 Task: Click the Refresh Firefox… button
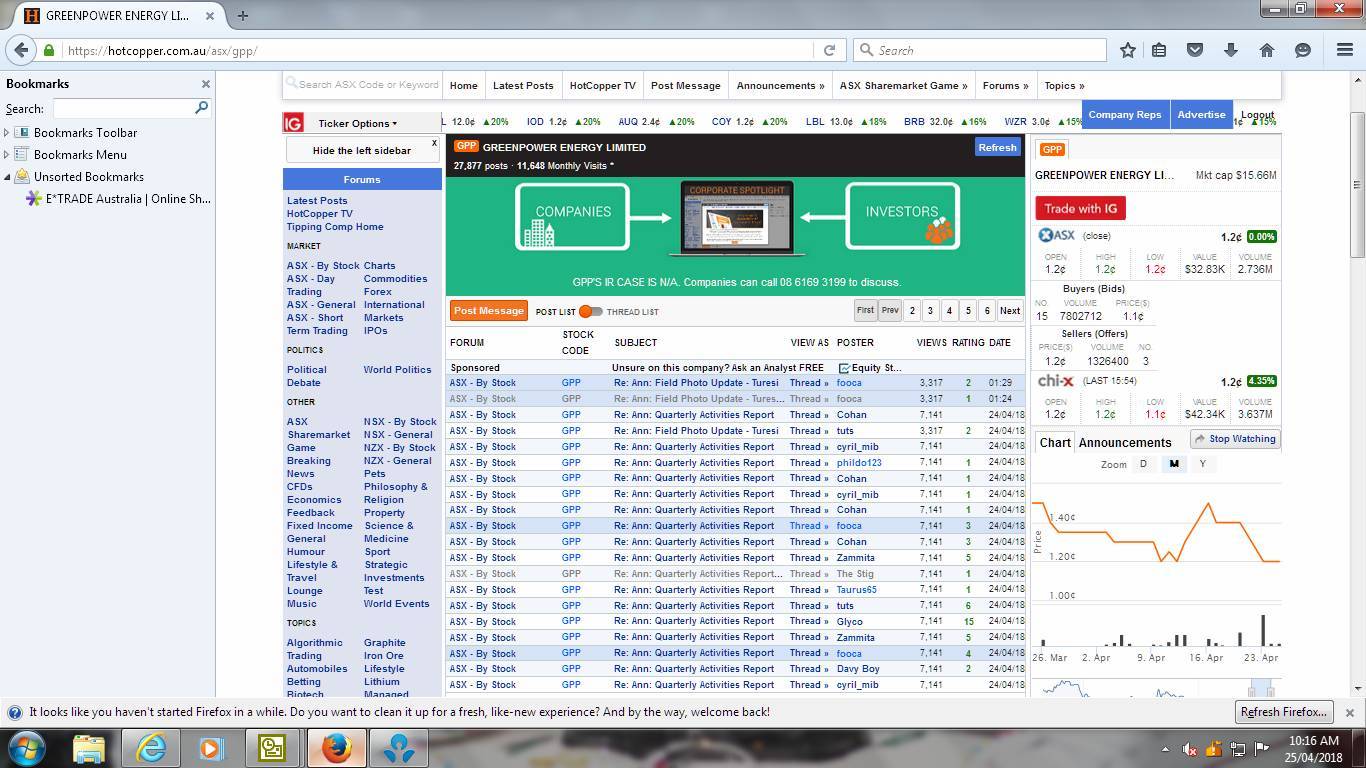(1283, 712)
